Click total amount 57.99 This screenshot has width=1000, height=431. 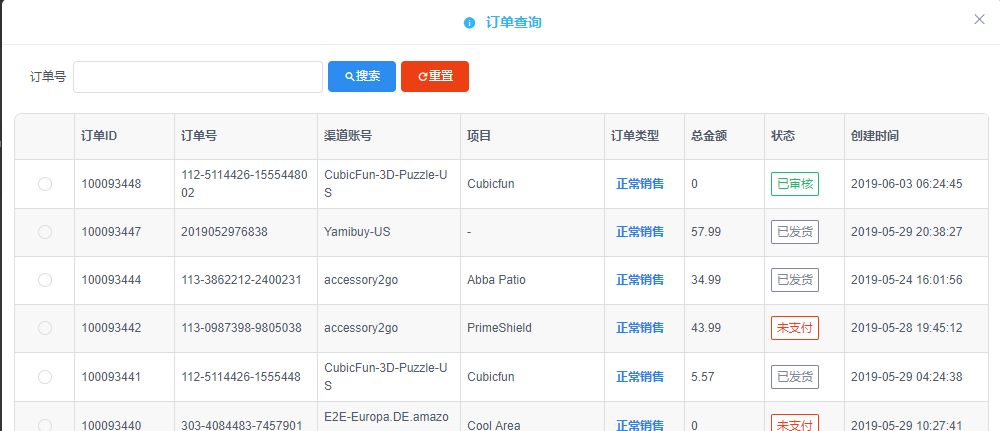pos(706,232)
